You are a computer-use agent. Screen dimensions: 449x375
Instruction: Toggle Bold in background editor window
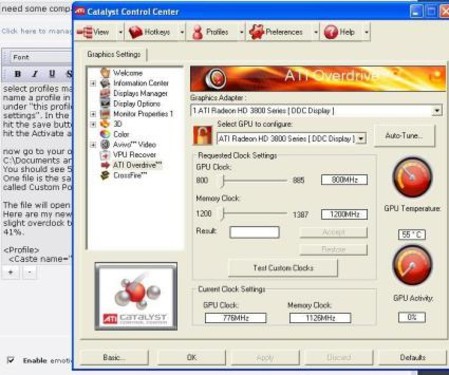pyautogui.click(x=18, y=74)
